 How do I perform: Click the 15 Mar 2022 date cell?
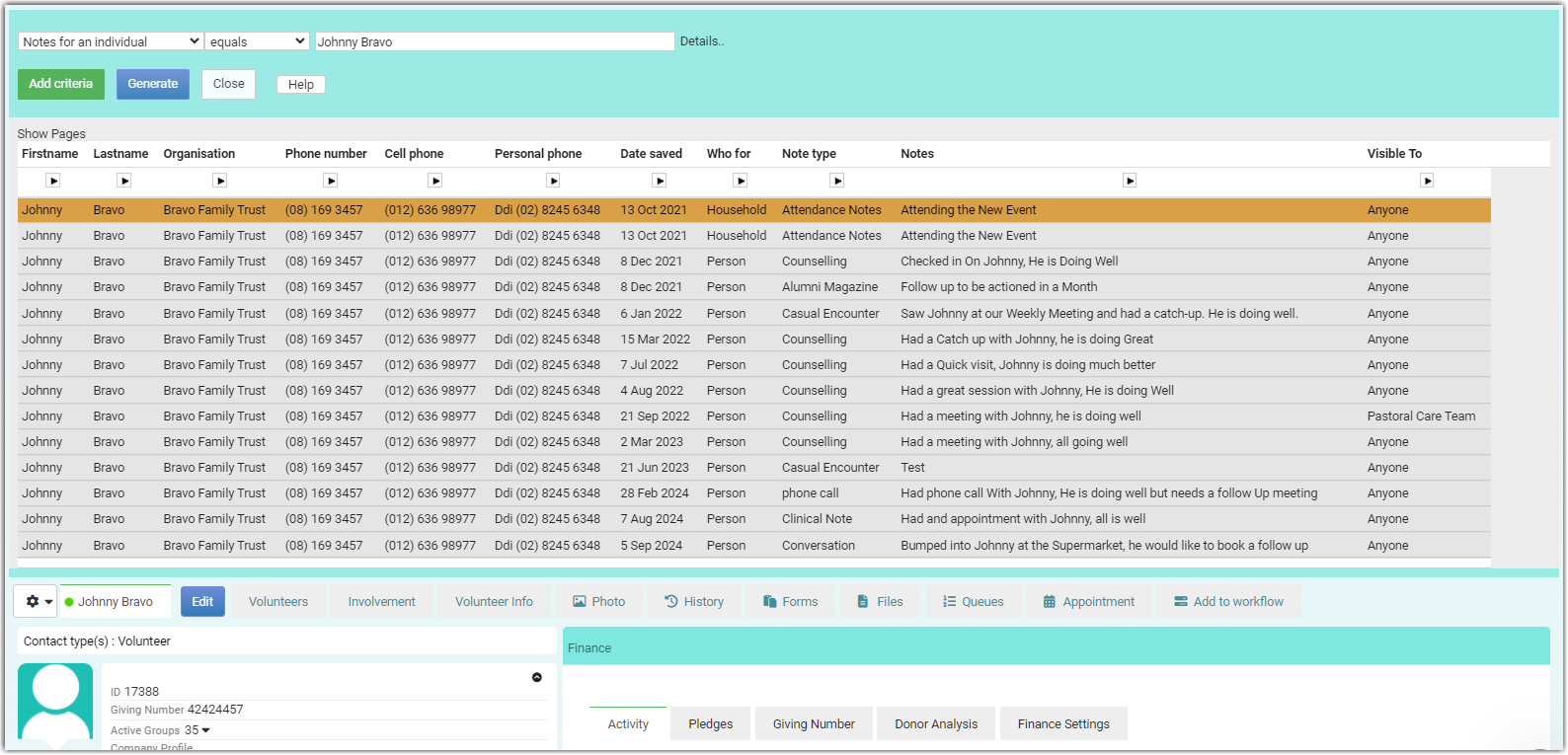coord(656,340)
